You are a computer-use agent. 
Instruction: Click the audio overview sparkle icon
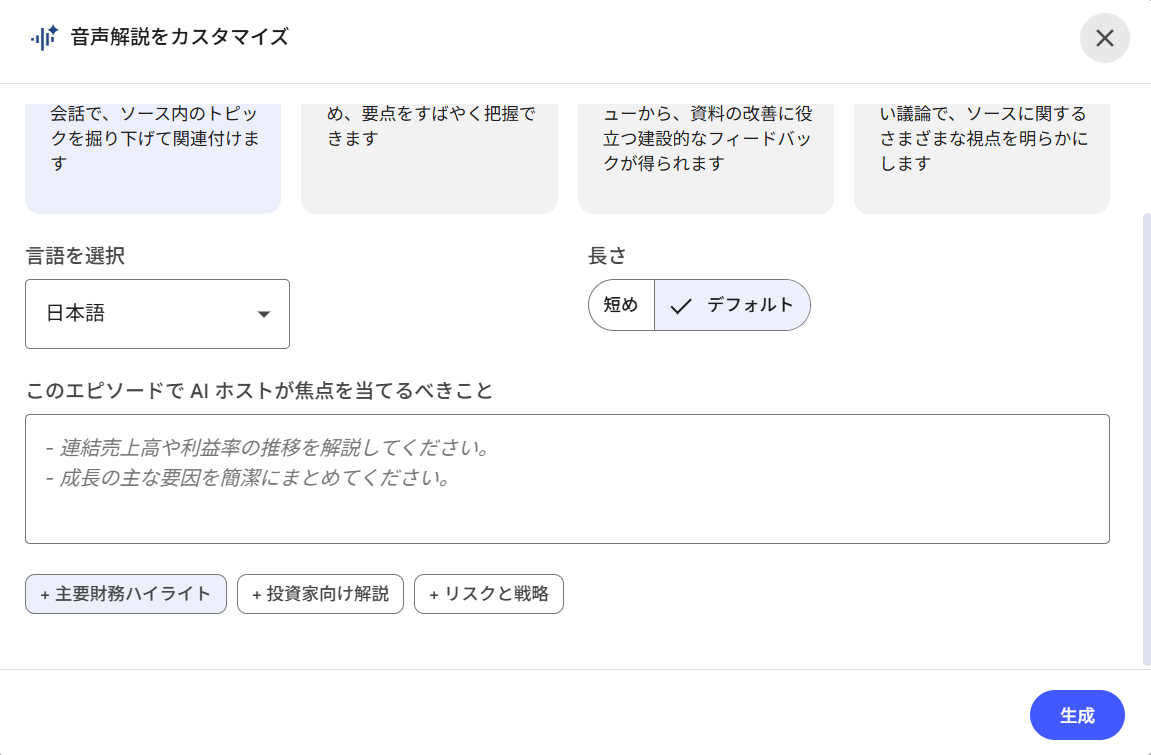(44, 38)
